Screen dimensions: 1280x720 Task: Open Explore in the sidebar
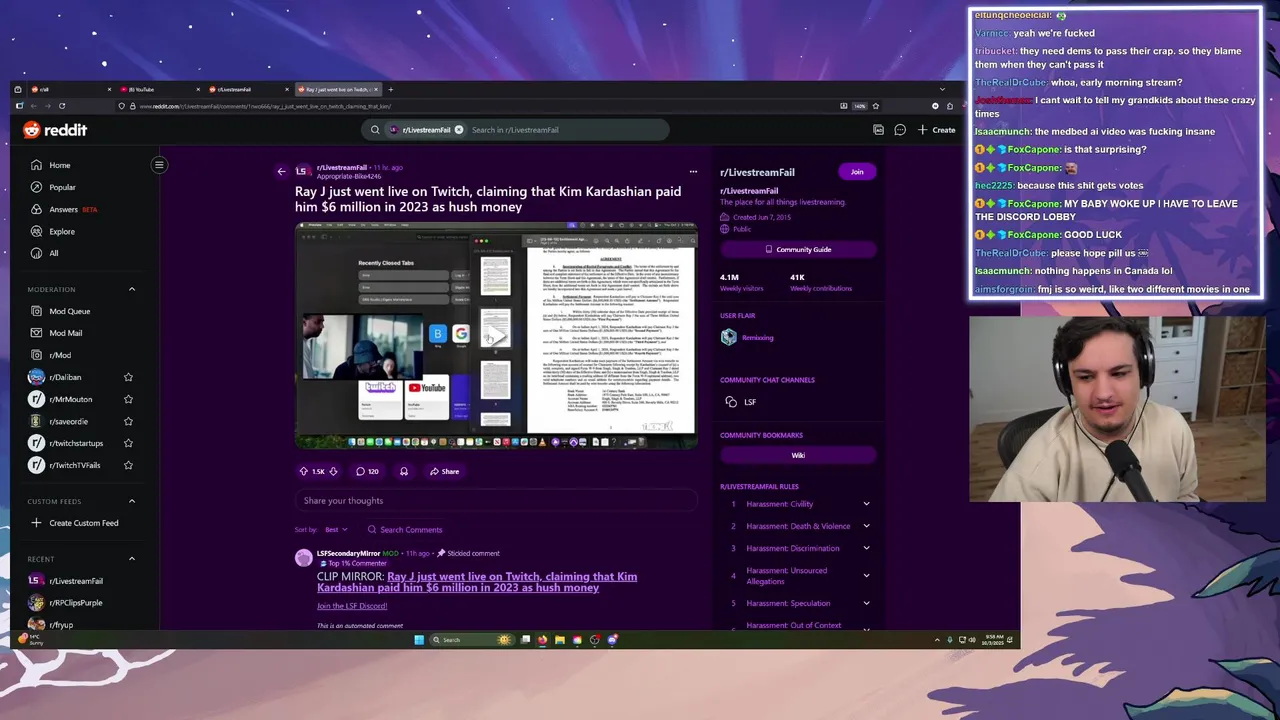click(52, 231)
